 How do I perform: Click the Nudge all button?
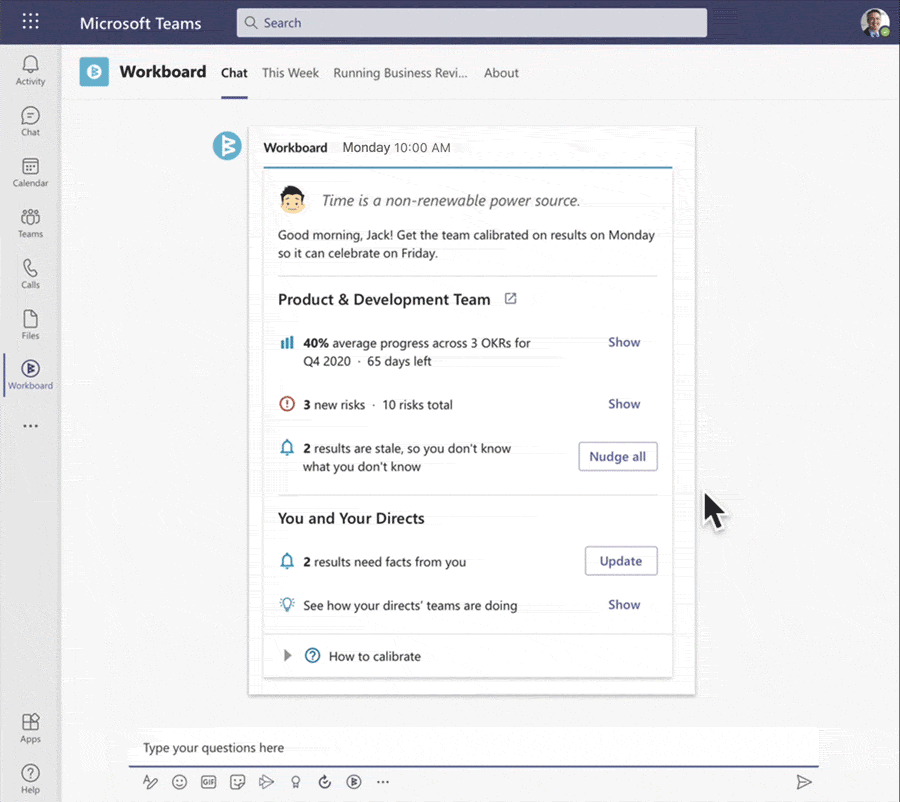pos(618,456)
